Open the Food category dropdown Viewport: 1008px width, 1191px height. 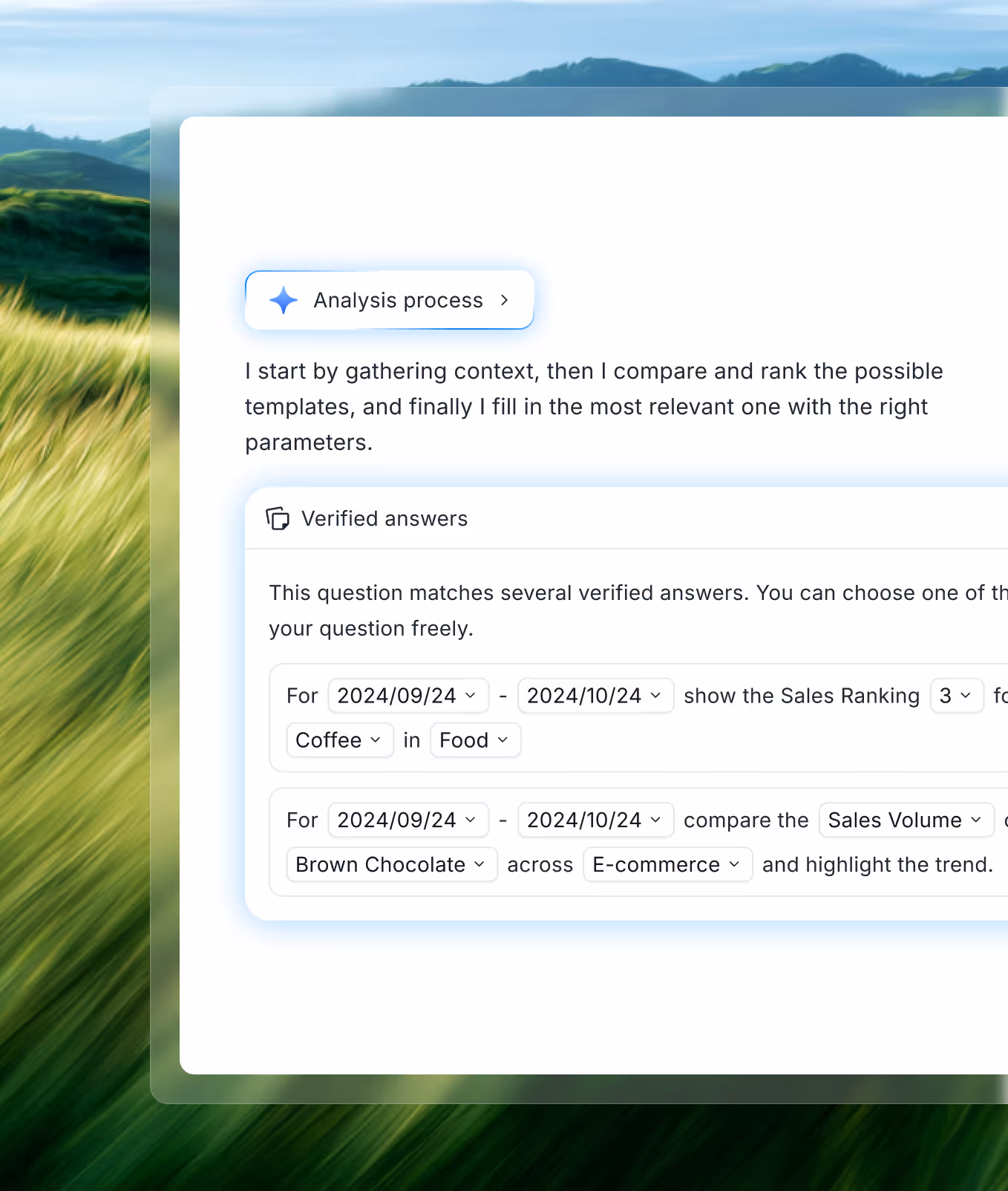pyautogui.click(x=475, y=740)
